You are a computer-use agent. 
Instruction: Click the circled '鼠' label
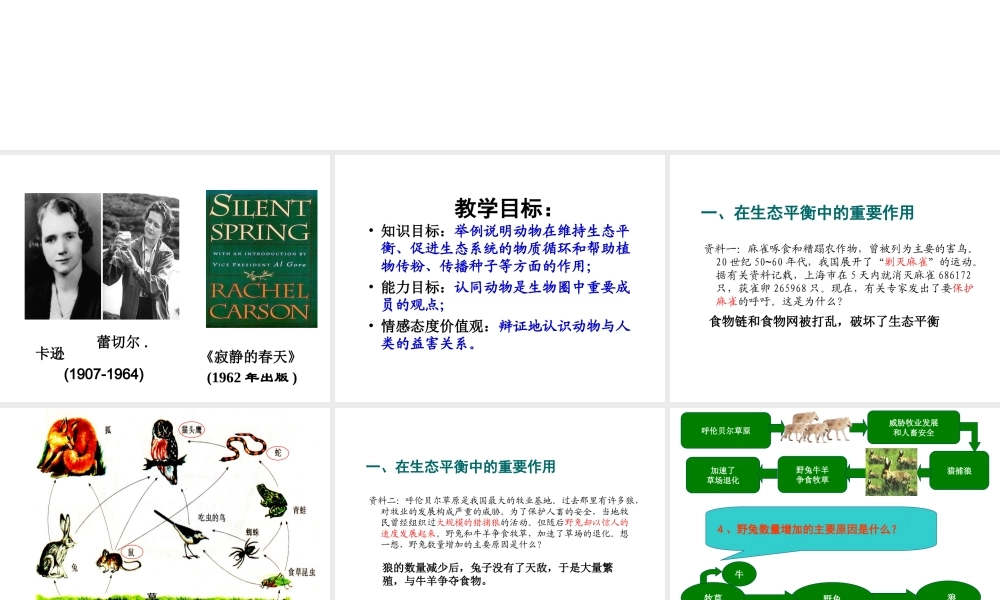coord(131,552)
